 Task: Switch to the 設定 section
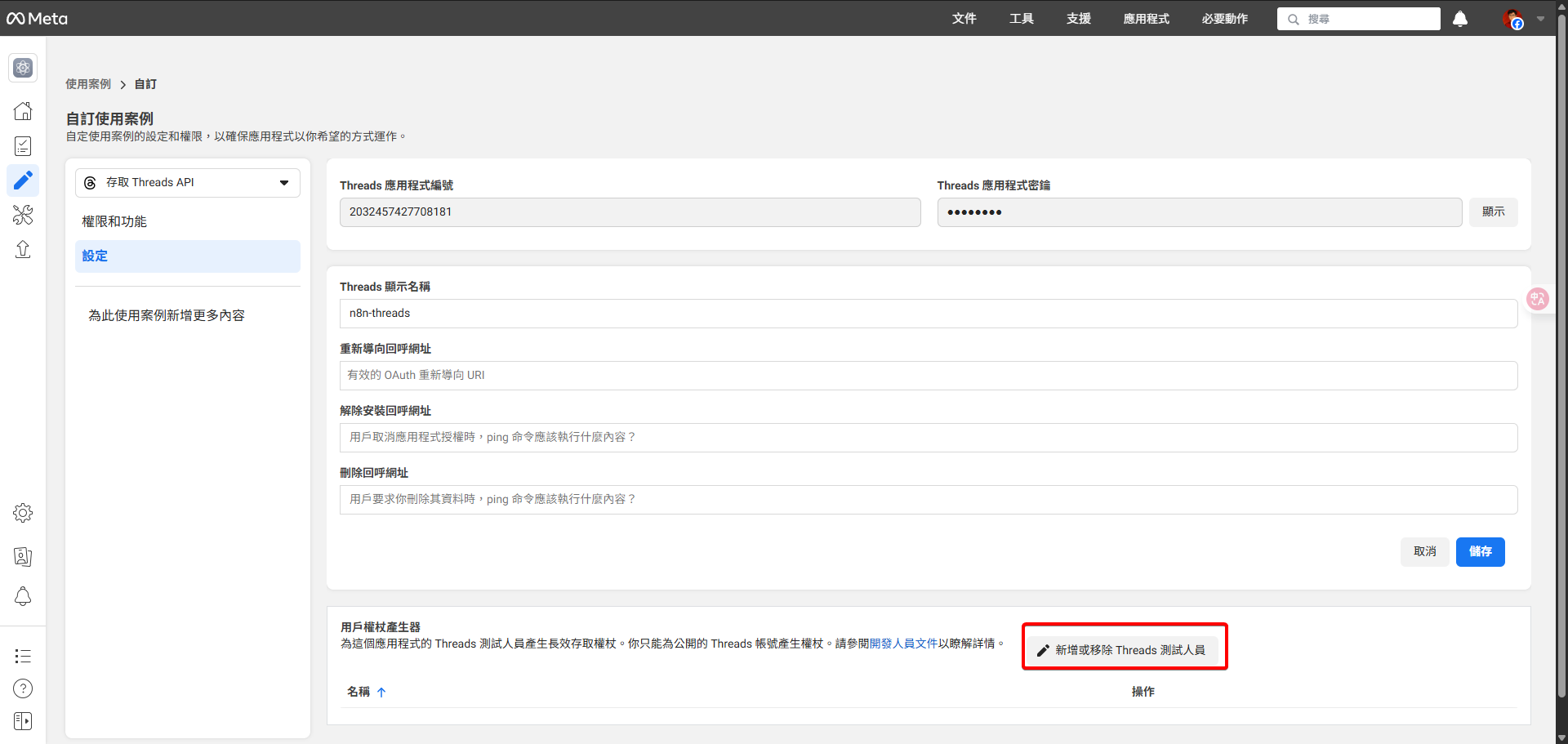coord(95,256)
